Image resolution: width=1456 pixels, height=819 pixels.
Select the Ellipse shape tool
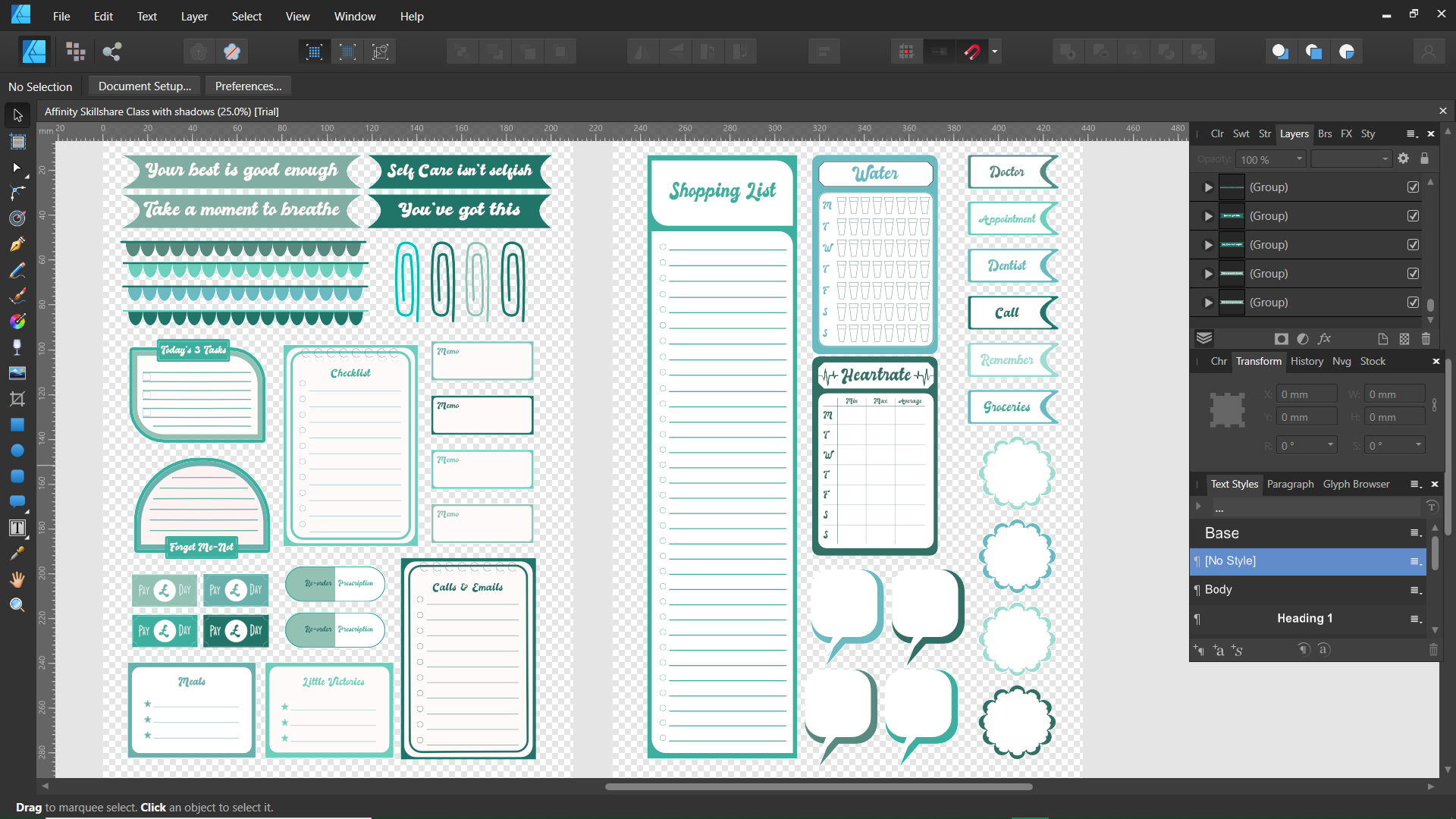point(17,450)
